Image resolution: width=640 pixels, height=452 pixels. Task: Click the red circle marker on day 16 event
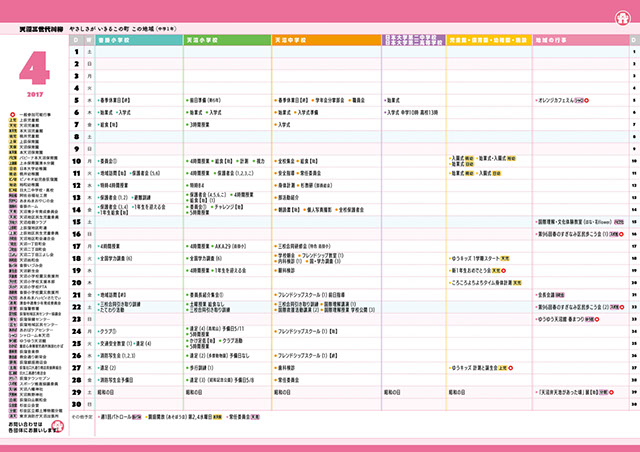621,234
